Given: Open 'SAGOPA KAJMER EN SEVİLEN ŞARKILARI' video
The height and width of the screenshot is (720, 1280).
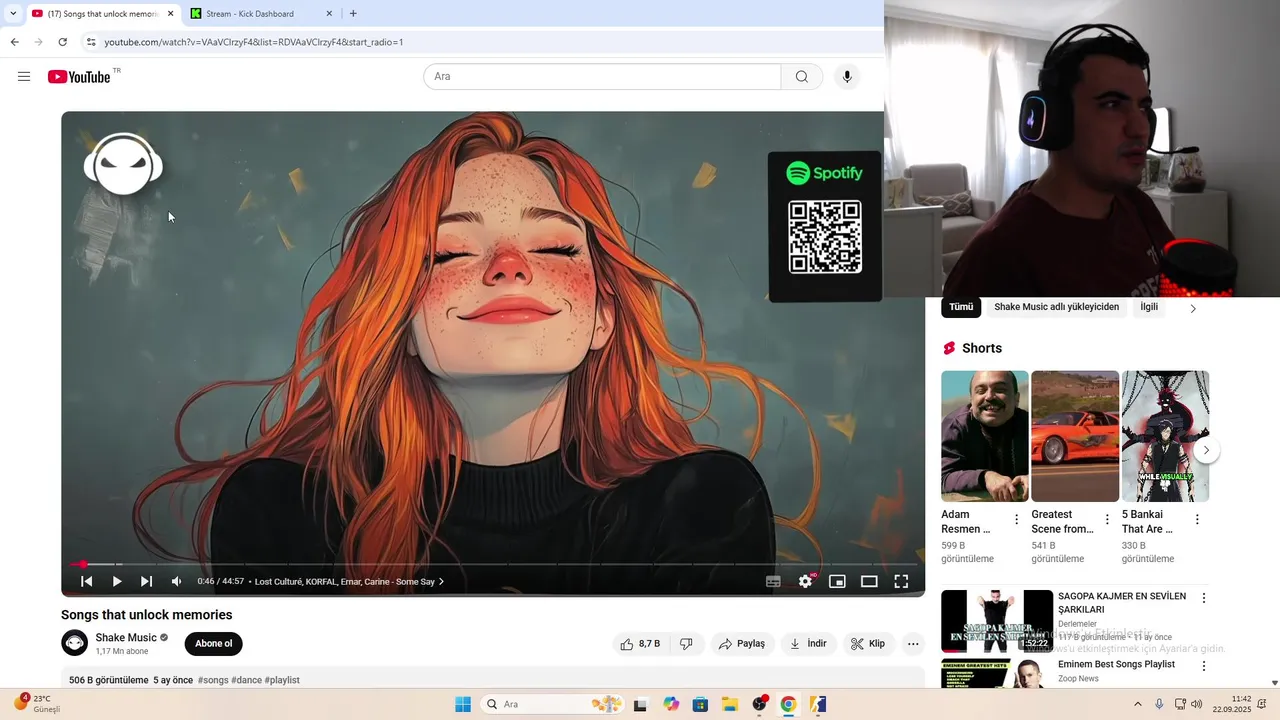Looking at the screenshot, I should [997, 621].
